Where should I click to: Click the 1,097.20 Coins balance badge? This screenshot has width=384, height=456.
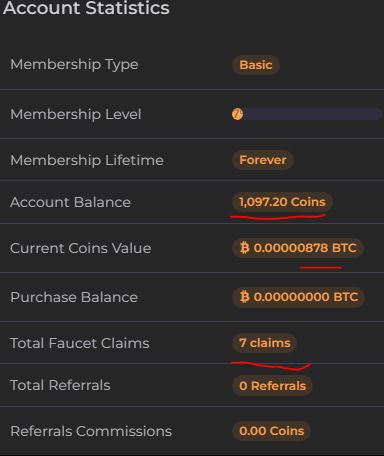click(282, 202)
